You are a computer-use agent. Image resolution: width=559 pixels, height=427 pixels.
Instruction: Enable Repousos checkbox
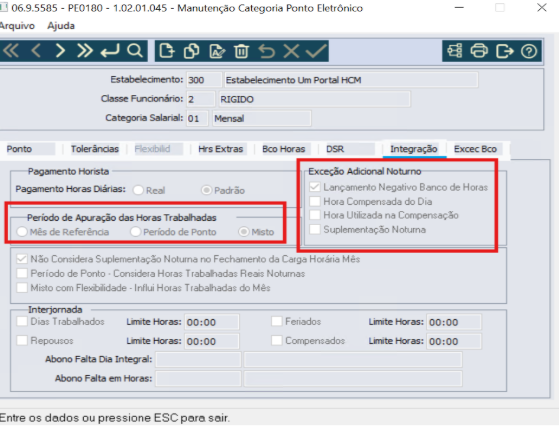pos(22,340)
